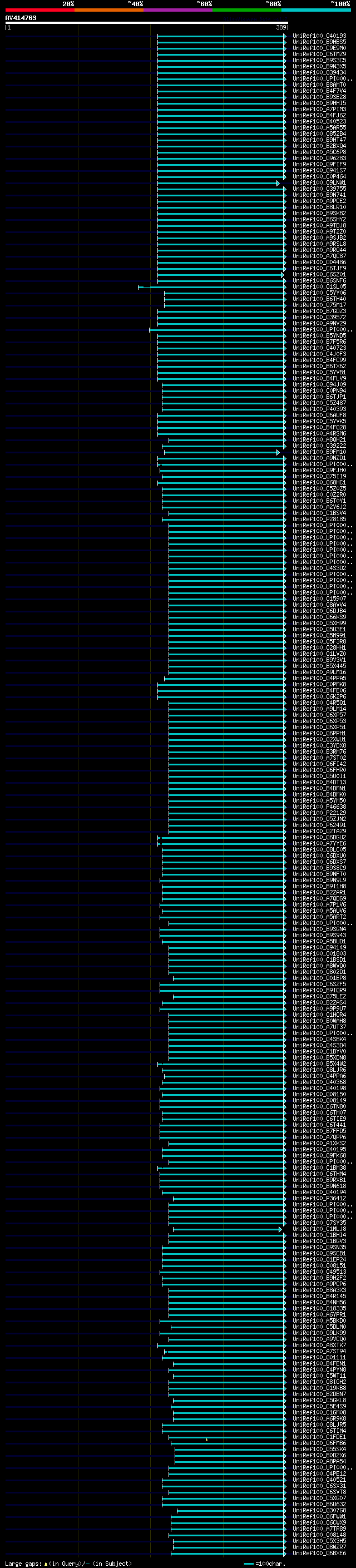356x1568 pixels.
Task: Click hit label UniRef100_Q40523
Action: coord(319,122)
